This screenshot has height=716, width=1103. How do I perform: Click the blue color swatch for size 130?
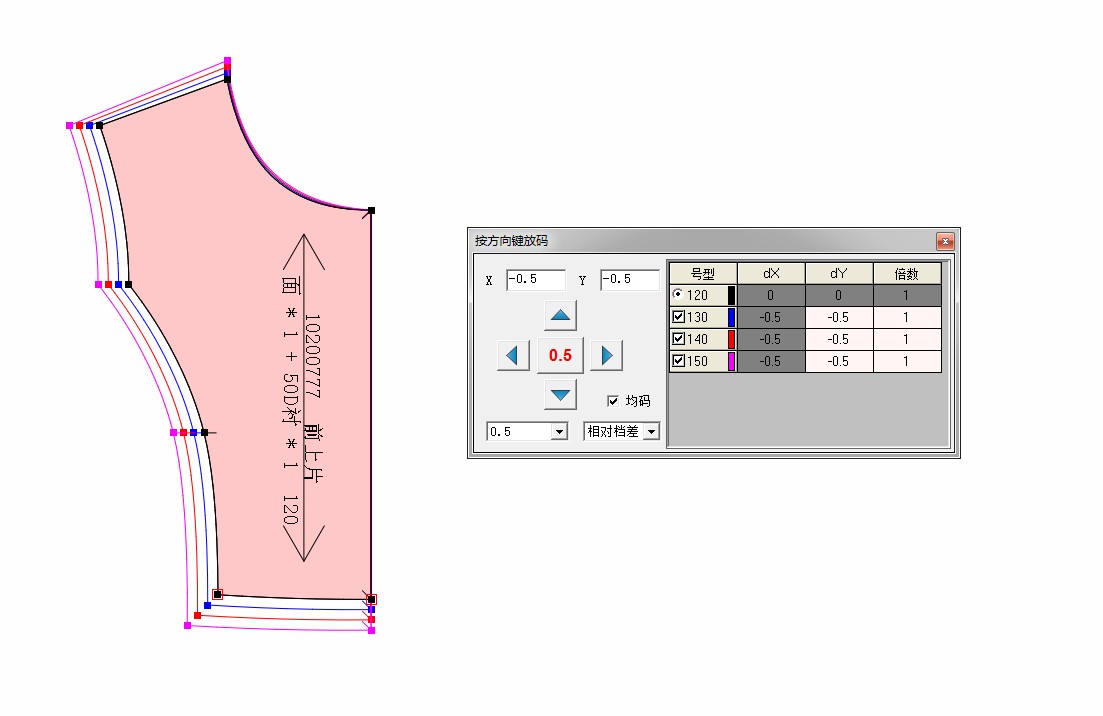731,317
